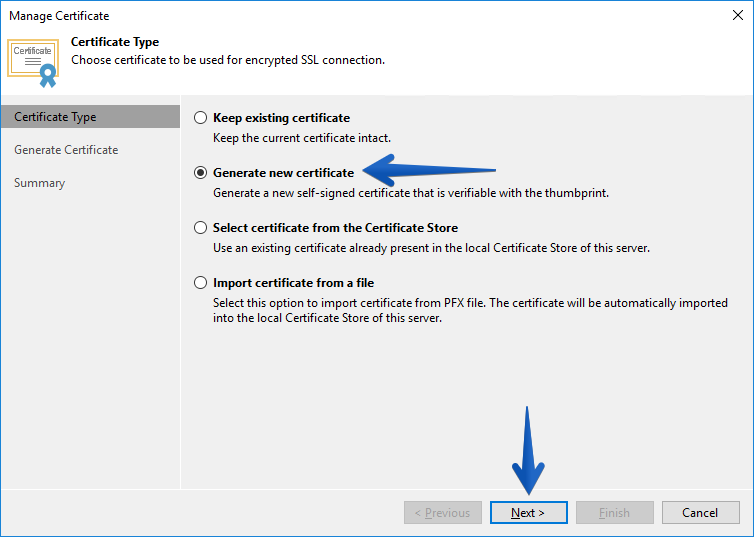Click the certificate ribbon icon in header
This screenshot has height=537, width=754.
click(x=33, y=63)
